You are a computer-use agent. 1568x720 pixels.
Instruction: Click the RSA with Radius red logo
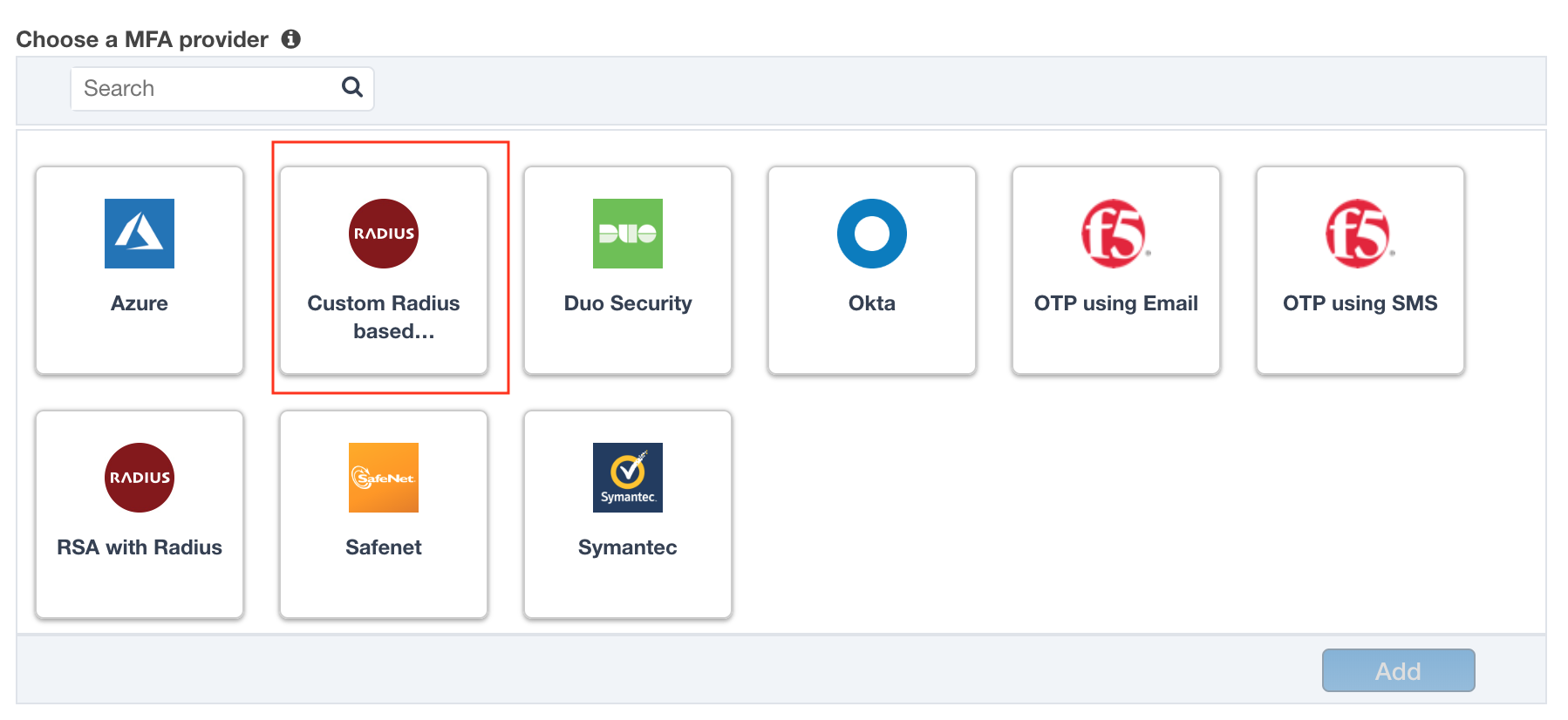[140, 478]
